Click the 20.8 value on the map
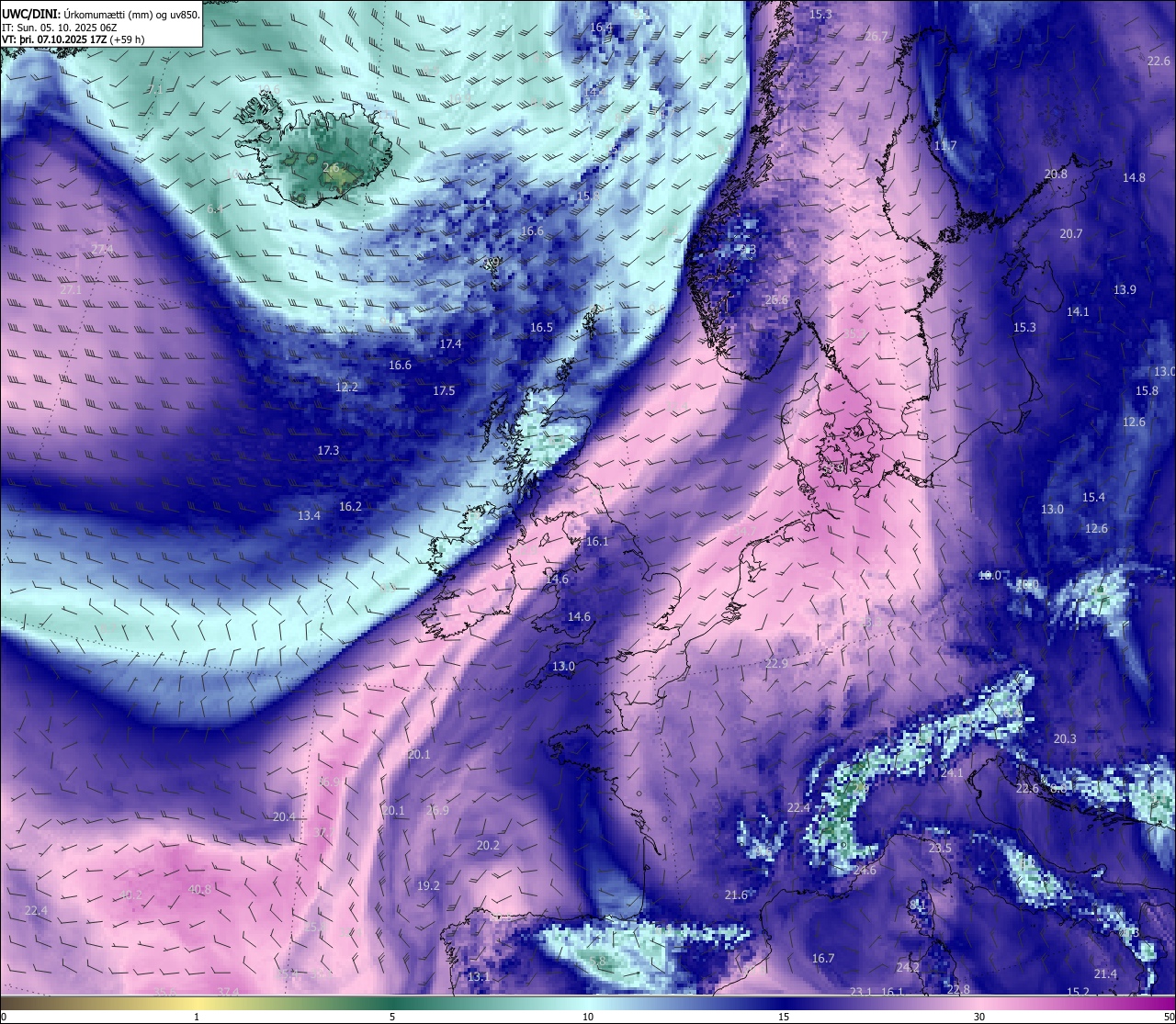 point(1056,174)
